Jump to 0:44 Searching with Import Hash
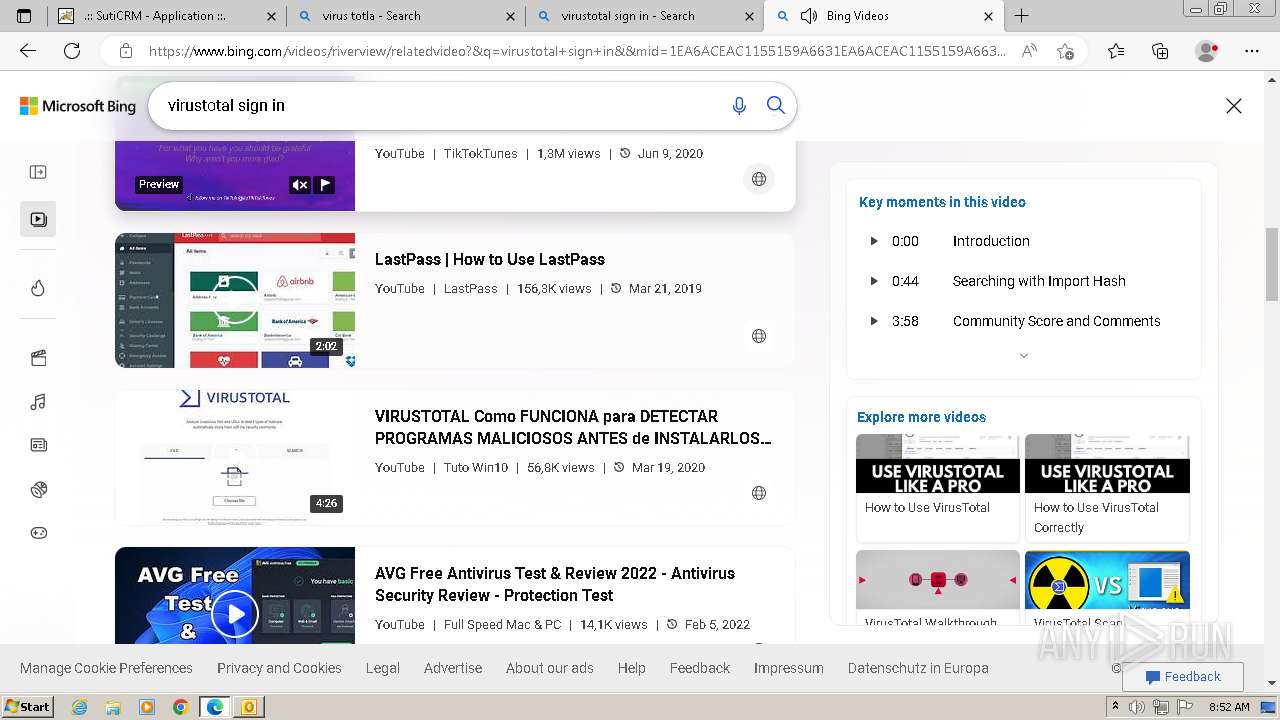This screenshot has height=720, width=1280. click(1024, 281)
